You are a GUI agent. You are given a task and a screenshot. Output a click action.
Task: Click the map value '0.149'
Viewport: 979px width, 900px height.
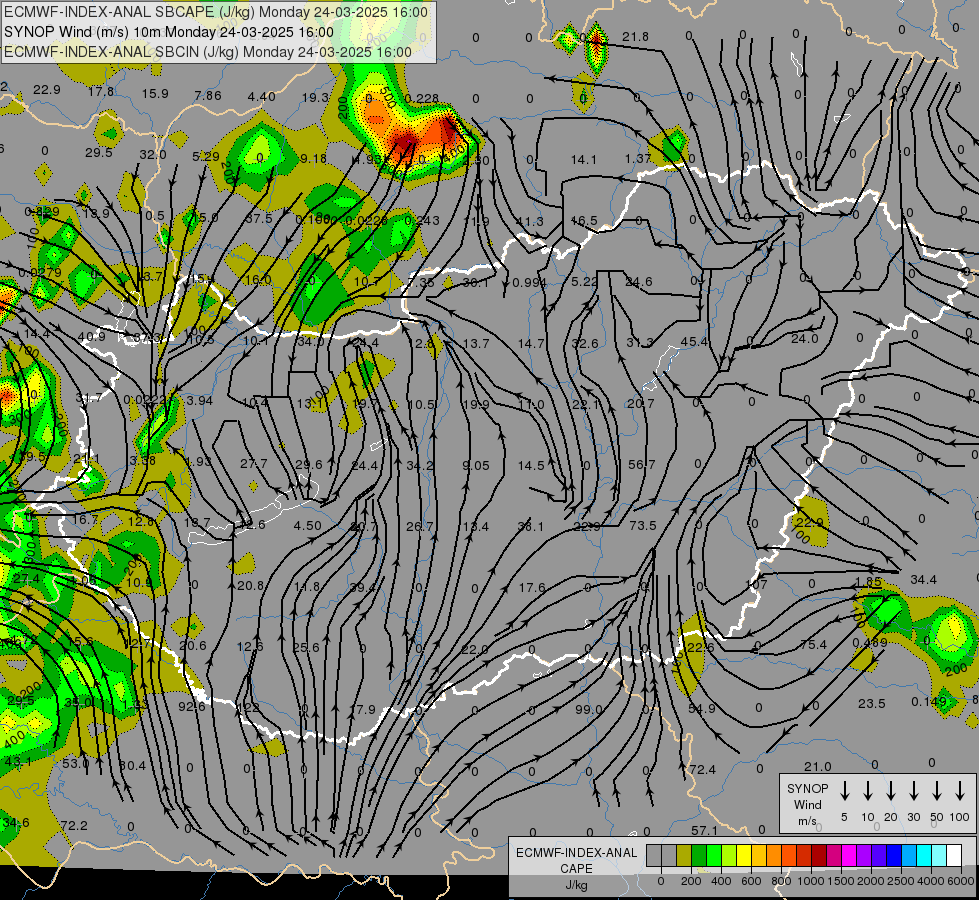[928, 701]
